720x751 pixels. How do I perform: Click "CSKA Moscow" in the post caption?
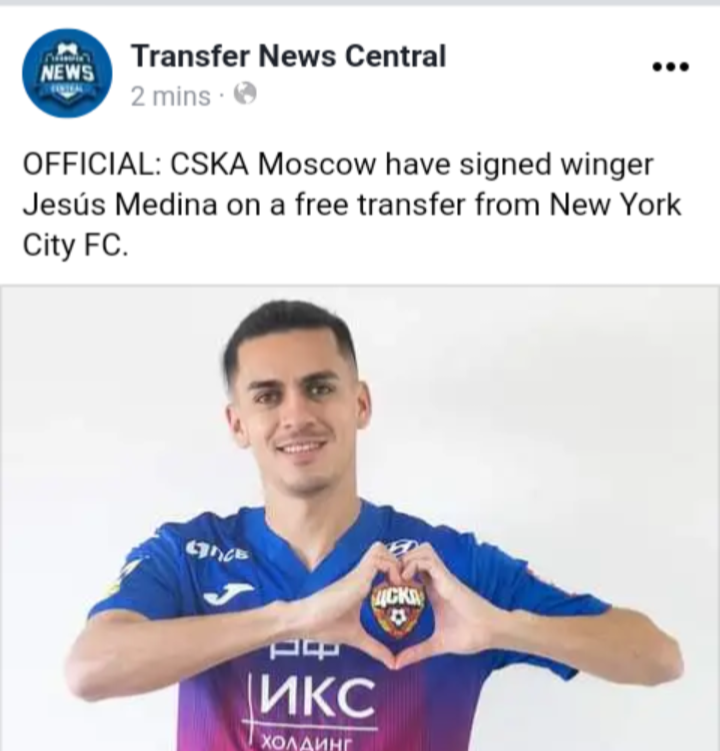273,164
